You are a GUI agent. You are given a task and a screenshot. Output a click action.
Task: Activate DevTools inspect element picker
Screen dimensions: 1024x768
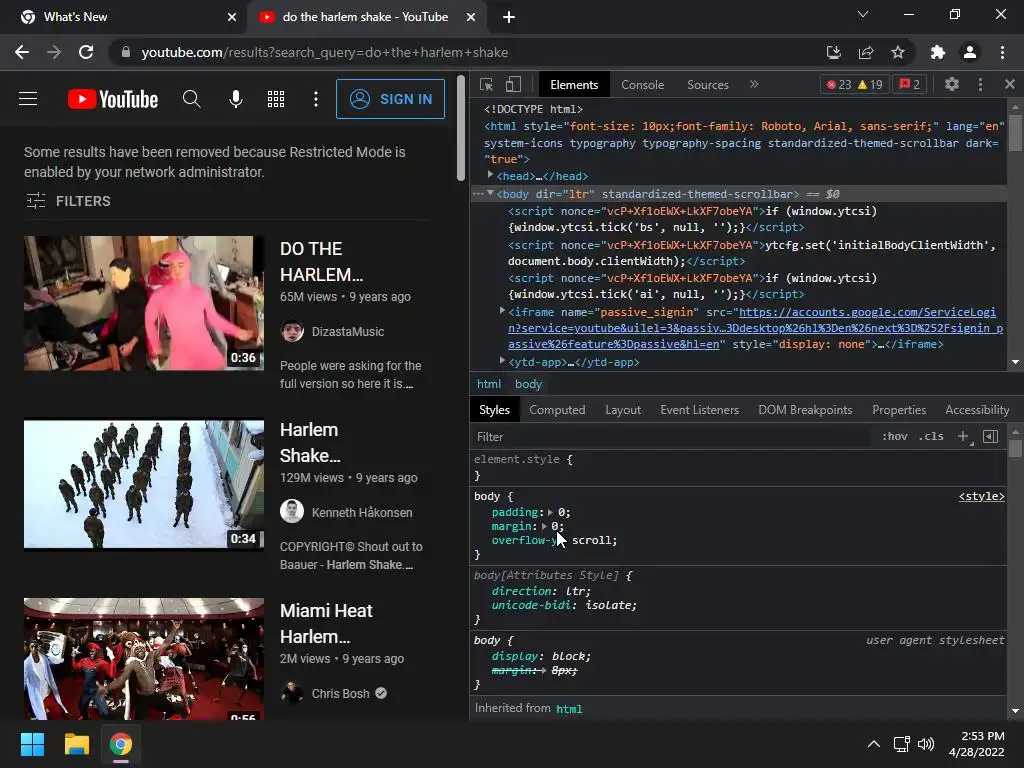(x=487, y=84)
